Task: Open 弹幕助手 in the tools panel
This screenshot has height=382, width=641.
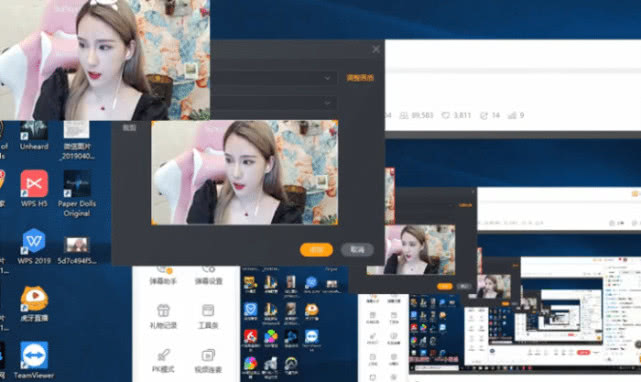Action: (x=163, y=275)
